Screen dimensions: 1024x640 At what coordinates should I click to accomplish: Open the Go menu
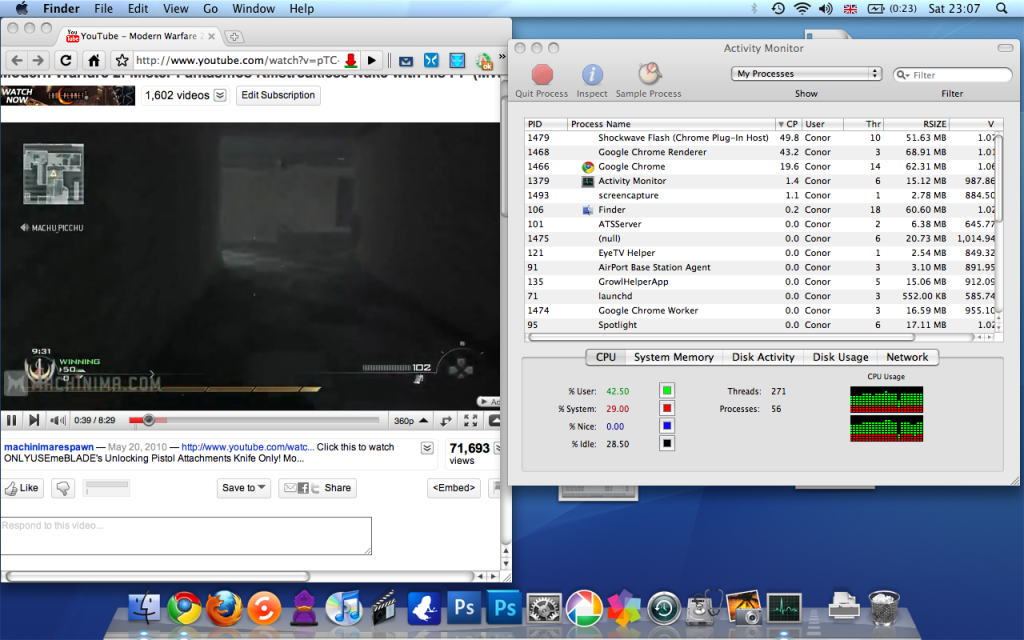[210, 8]
